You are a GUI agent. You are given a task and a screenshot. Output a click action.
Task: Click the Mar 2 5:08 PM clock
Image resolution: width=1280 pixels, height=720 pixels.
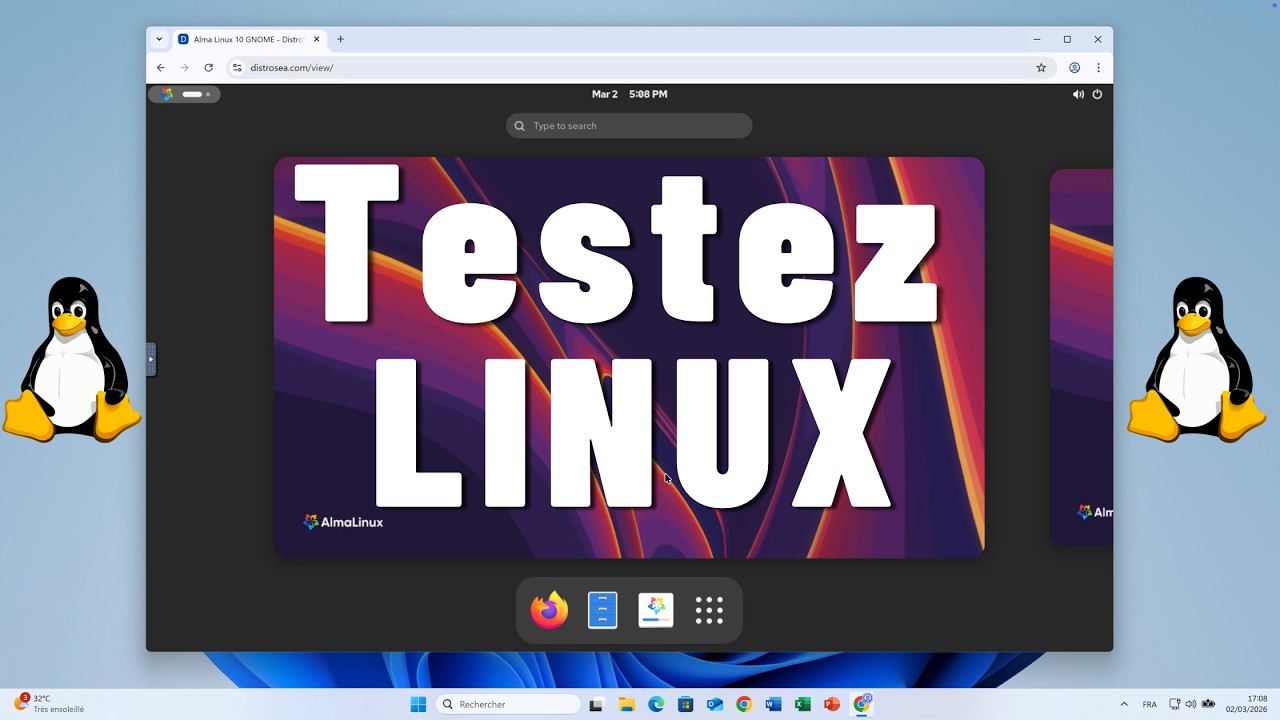(x=629, y=94)
